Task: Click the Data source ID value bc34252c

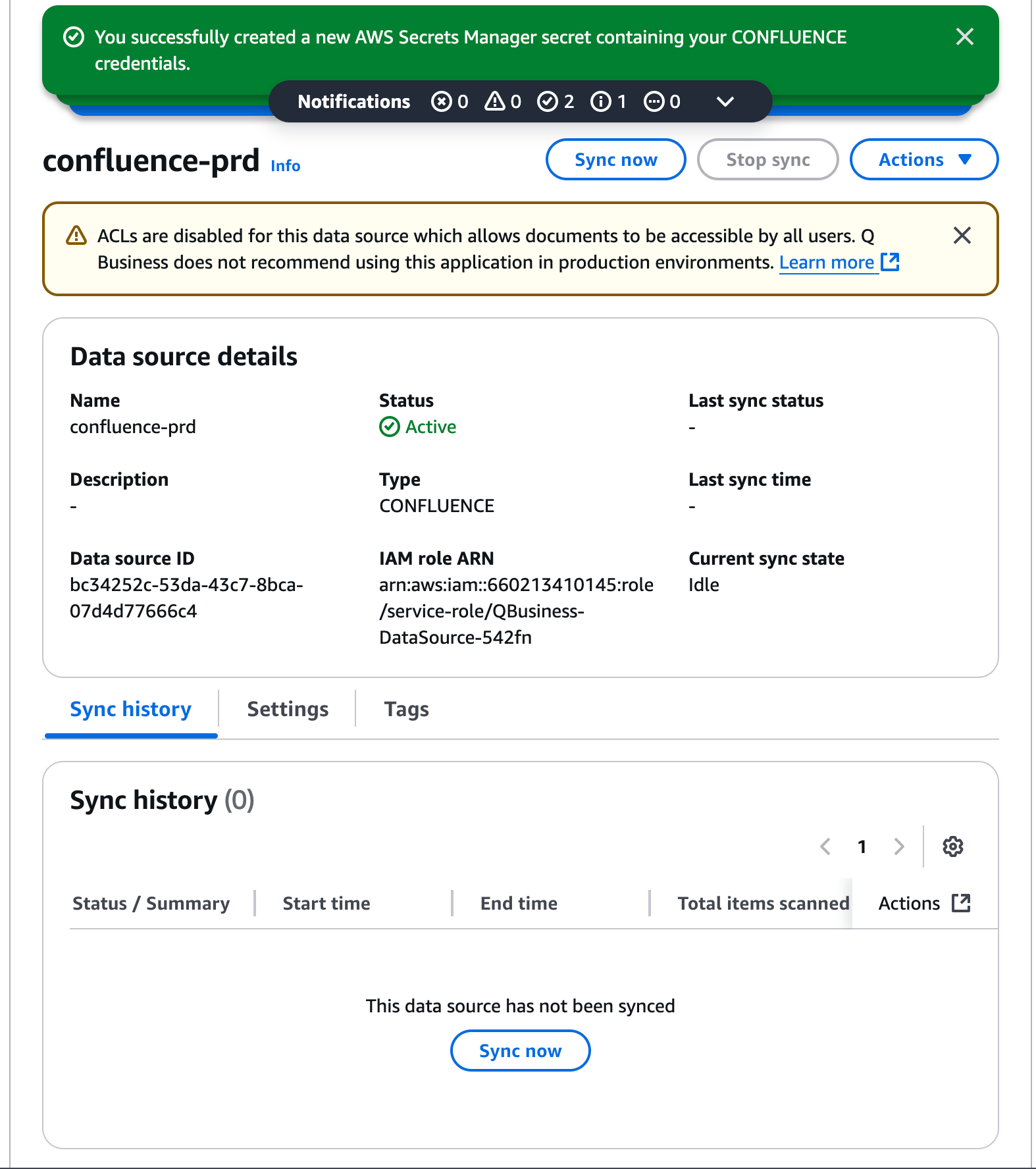Action: click(x=186, y=598)
